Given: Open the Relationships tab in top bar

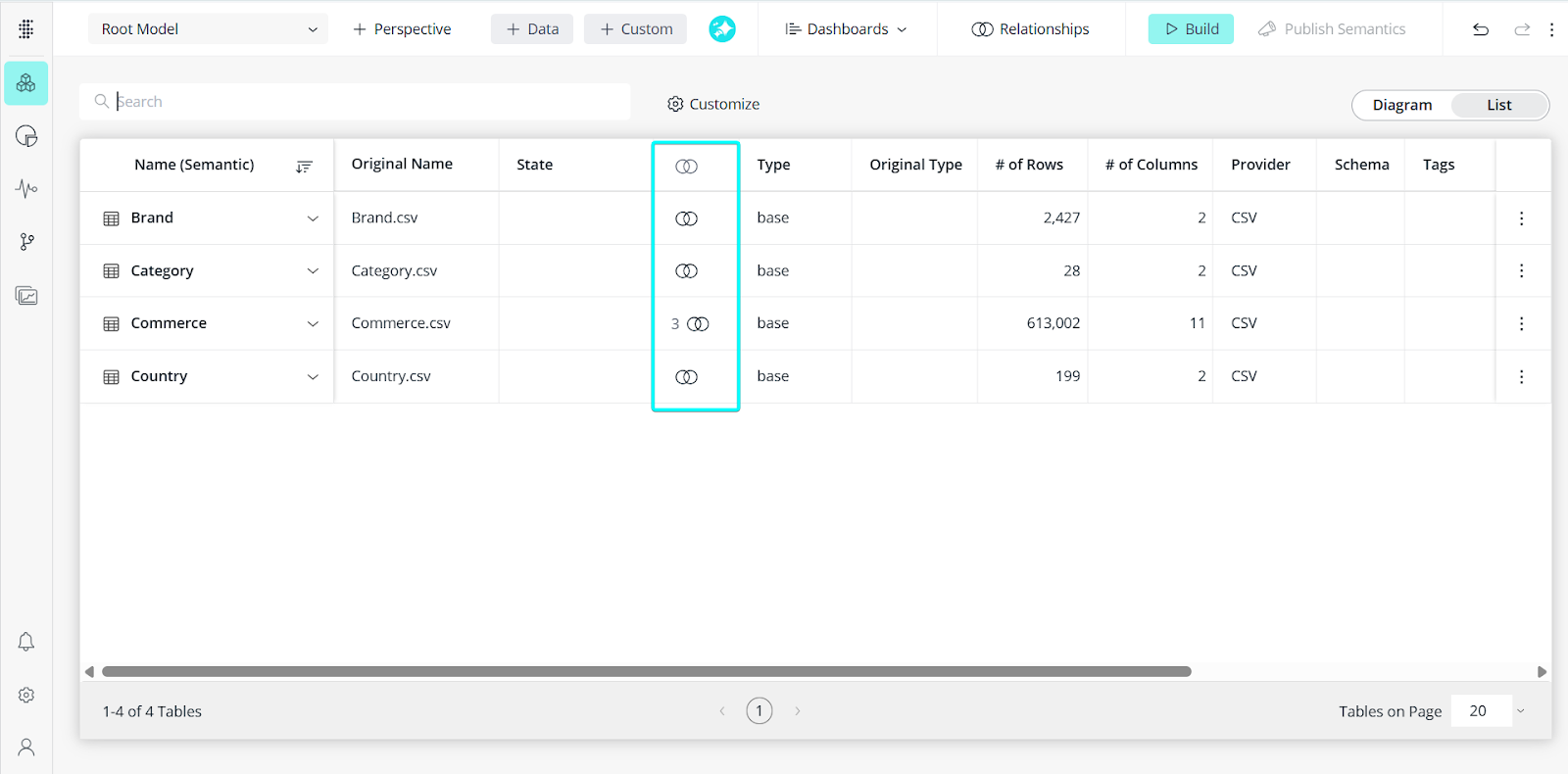Looking at the screenshot, I should (1030, 29).
